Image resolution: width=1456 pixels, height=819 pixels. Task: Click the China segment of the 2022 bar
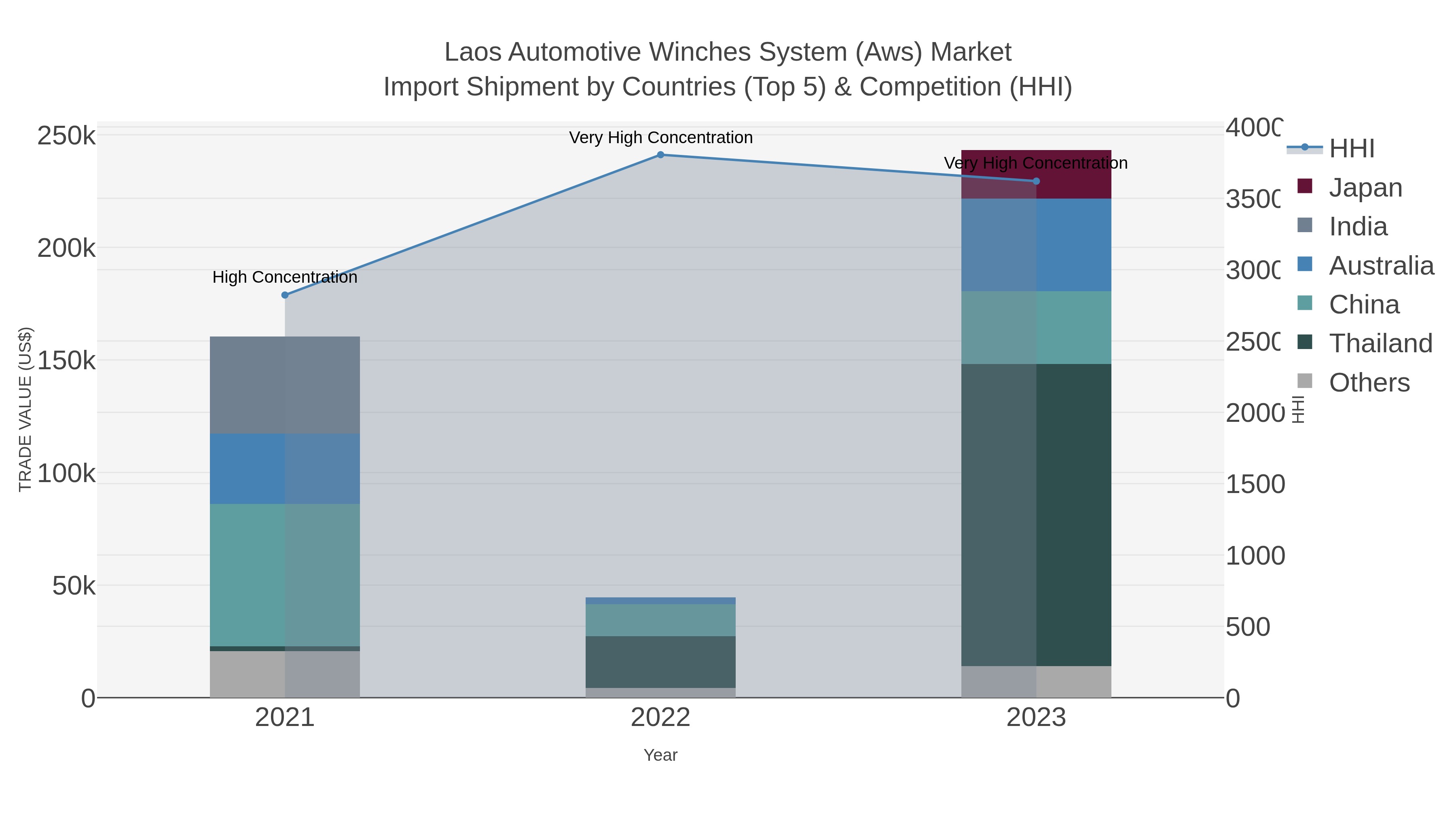(x=660, y=620)
